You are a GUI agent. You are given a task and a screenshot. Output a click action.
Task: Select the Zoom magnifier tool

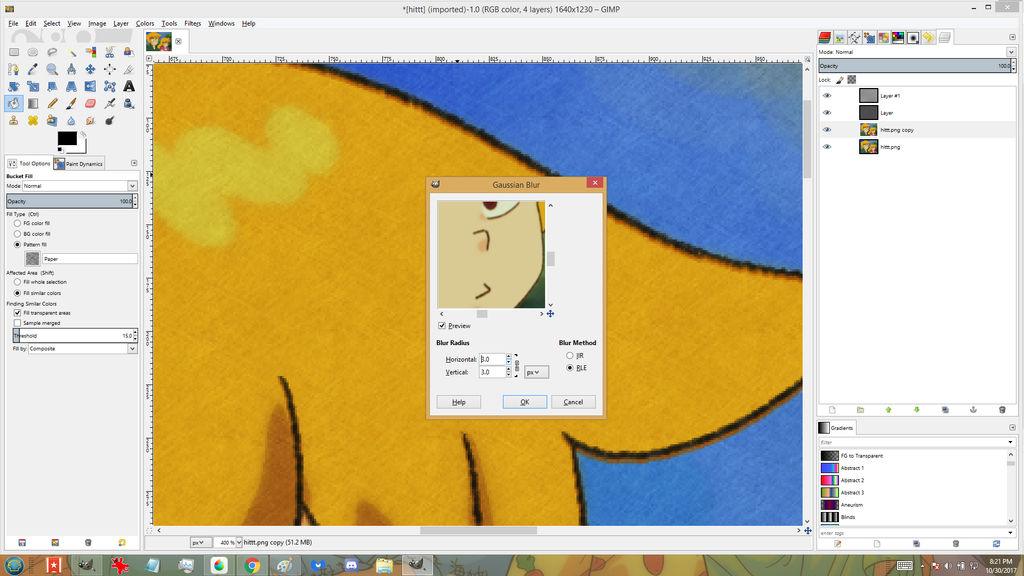click(52, 69)
